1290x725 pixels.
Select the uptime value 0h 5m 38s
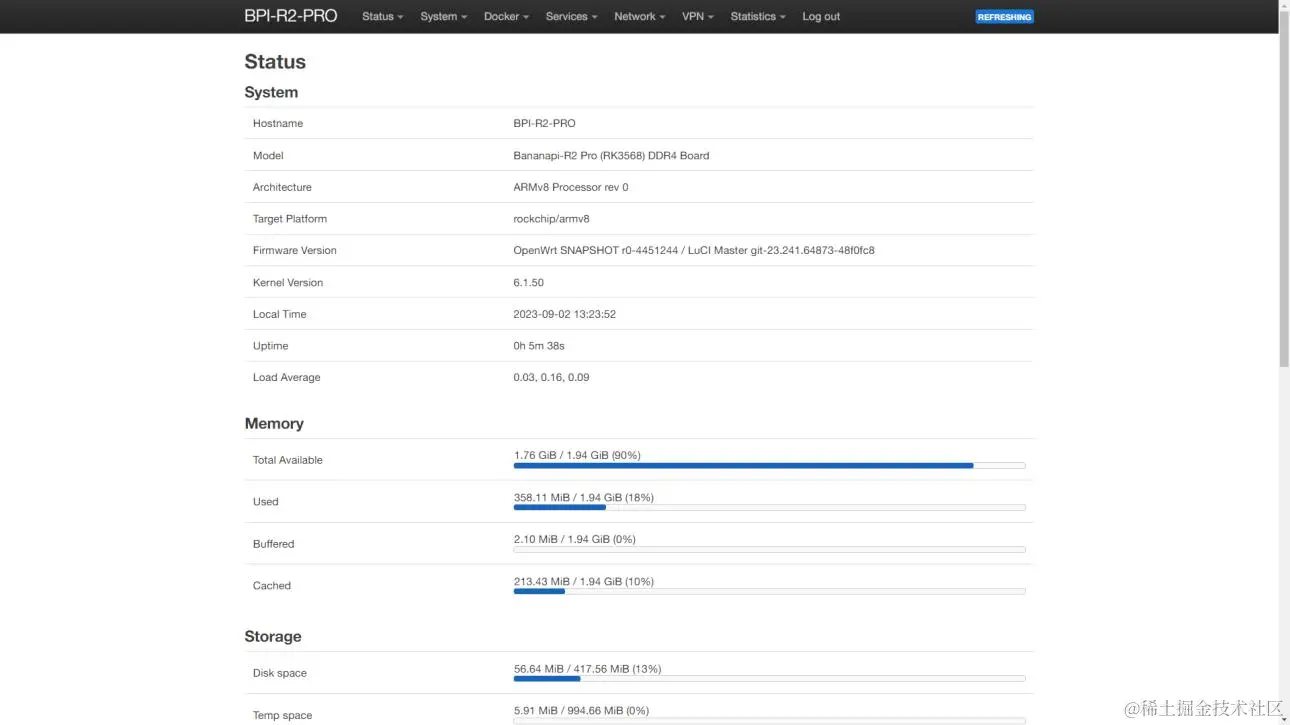[x=539, y=346]
